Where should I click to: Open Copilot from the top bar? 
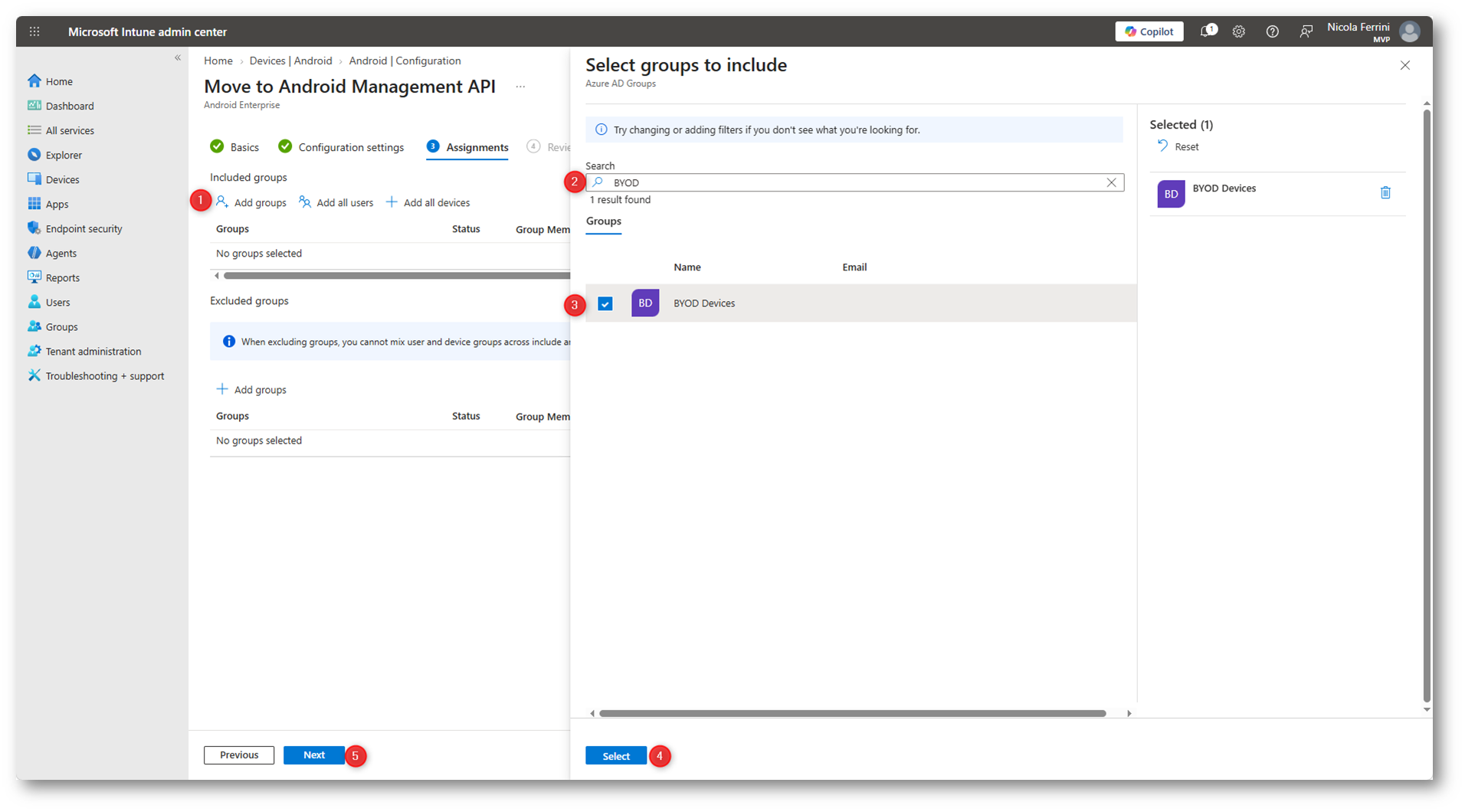point(1149,31)
